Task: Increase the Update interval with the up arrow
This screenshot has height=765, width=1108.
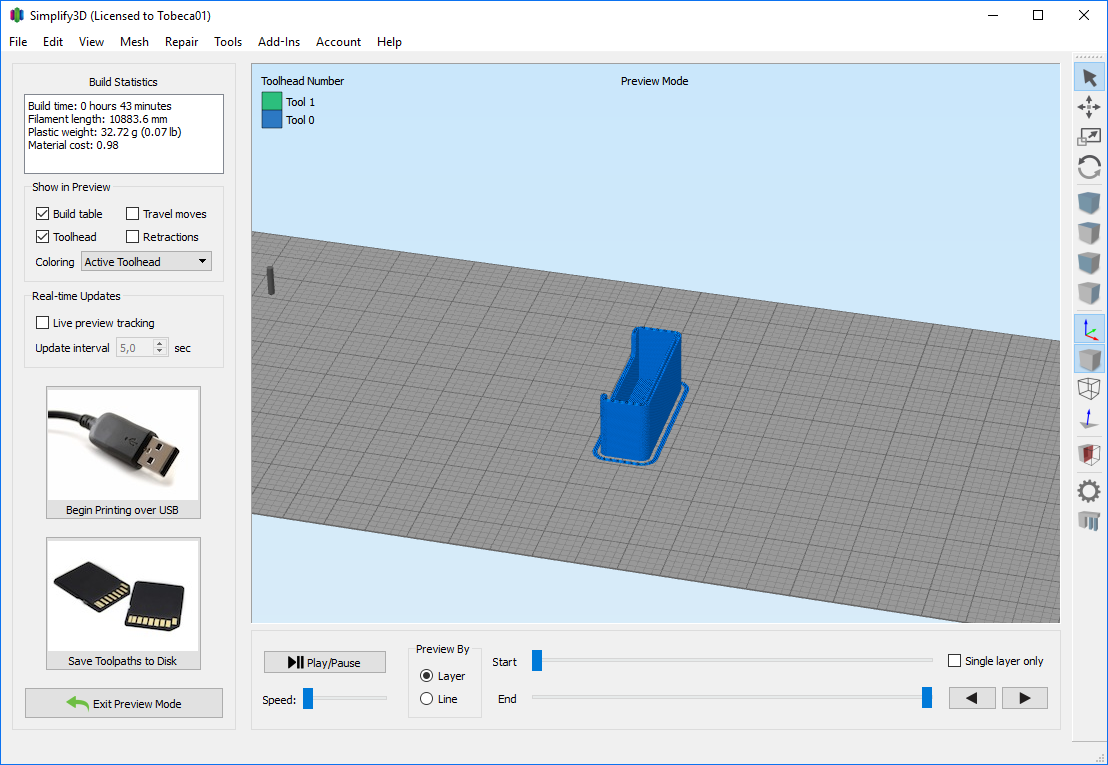Action: pos(160,343)
